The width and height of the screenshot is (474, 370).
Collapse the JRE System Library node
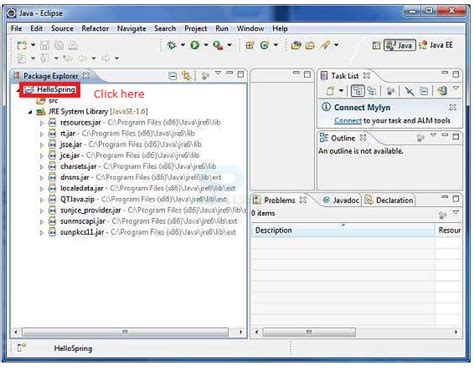pos(30,112)
